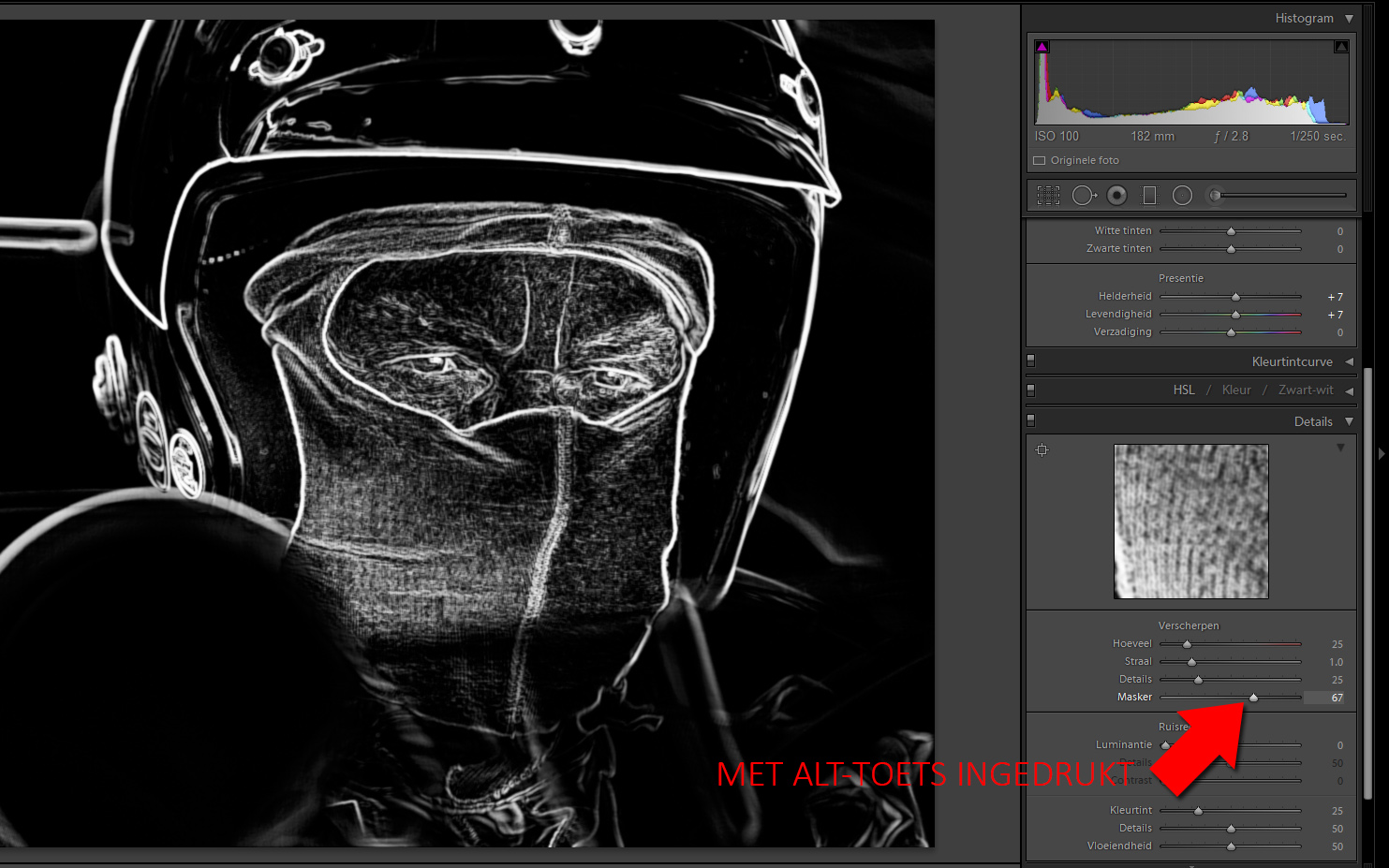The image size is (1389, 868).
Task: Expand the Kleurtintcurve panel
Action: (1349, 361)
